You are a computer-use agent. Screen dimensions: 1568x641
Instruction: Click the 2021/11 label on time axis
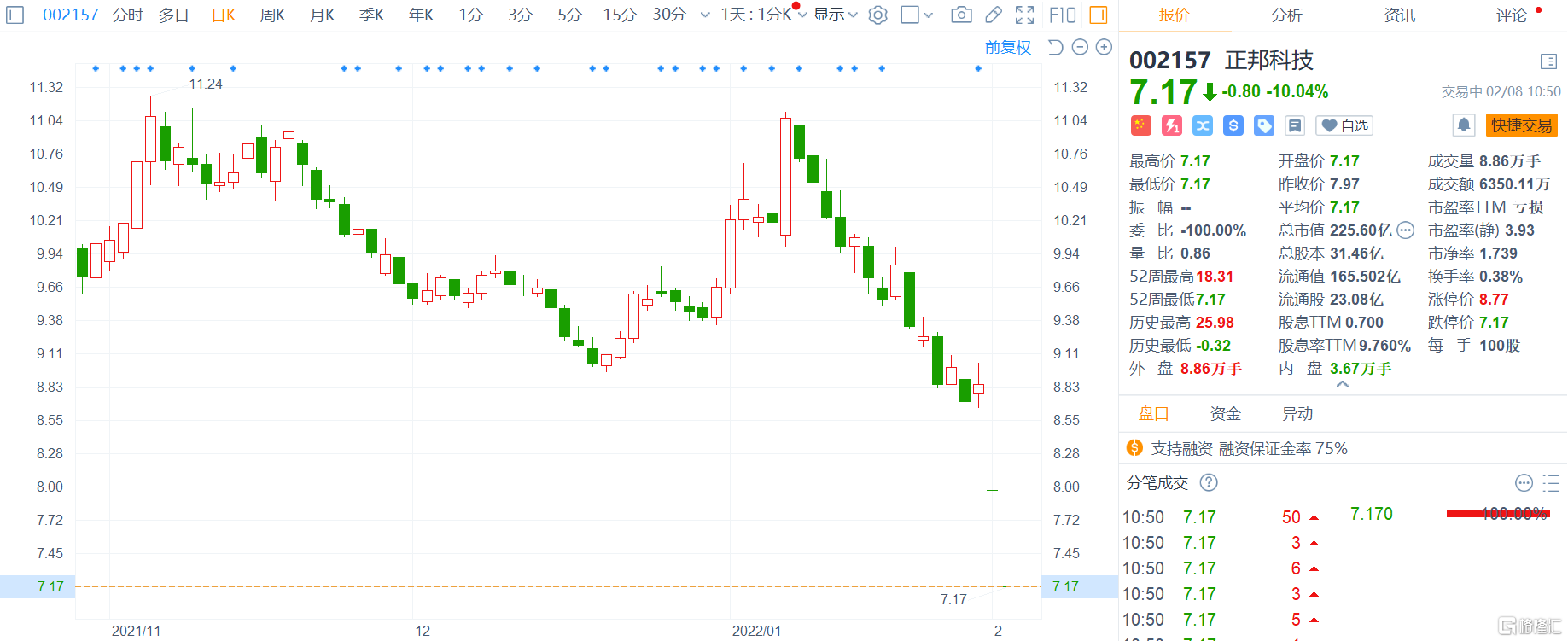[136, 631]
